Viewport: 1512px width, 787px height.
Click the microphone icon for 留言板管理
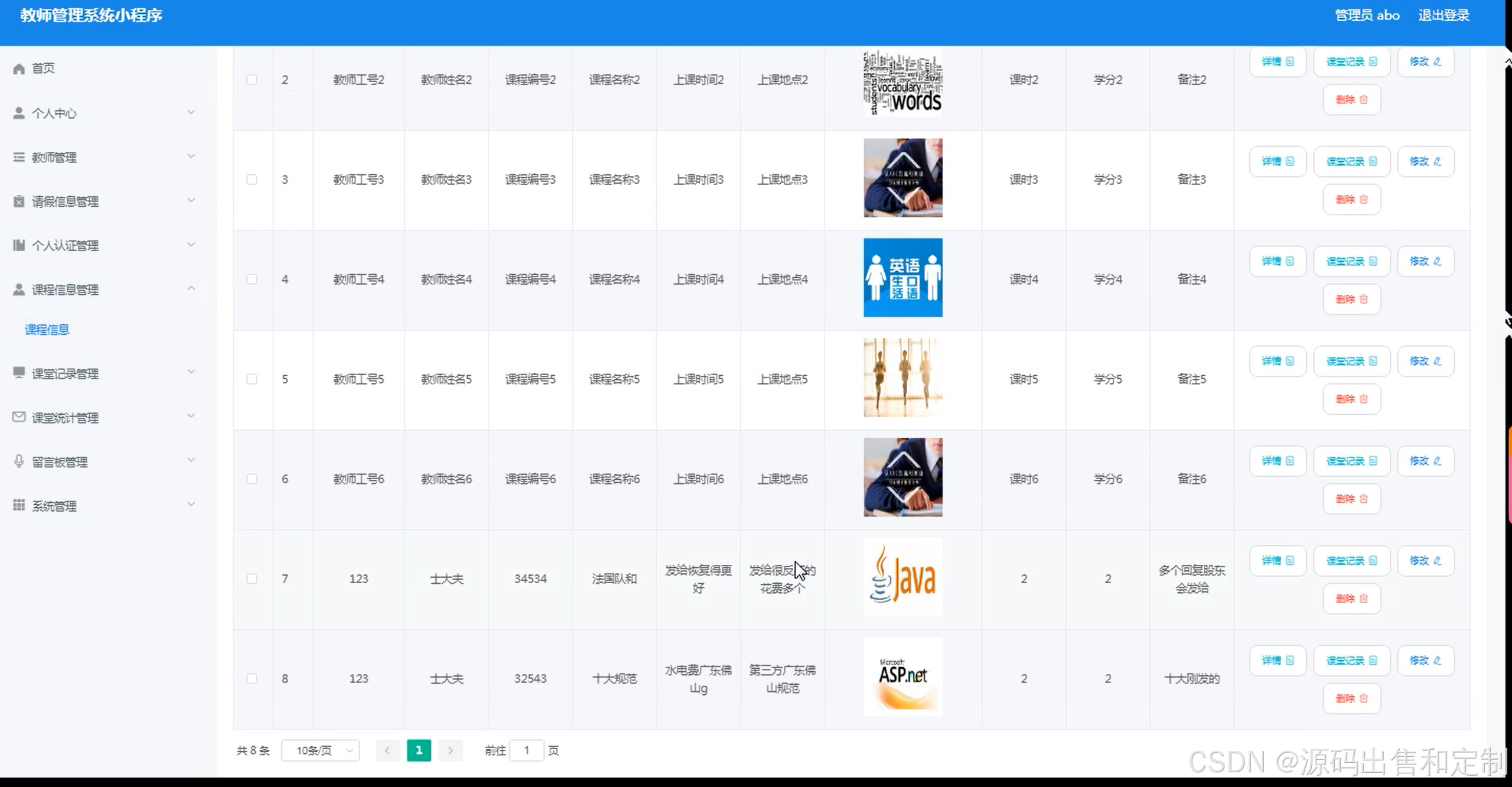click(19, 461)
